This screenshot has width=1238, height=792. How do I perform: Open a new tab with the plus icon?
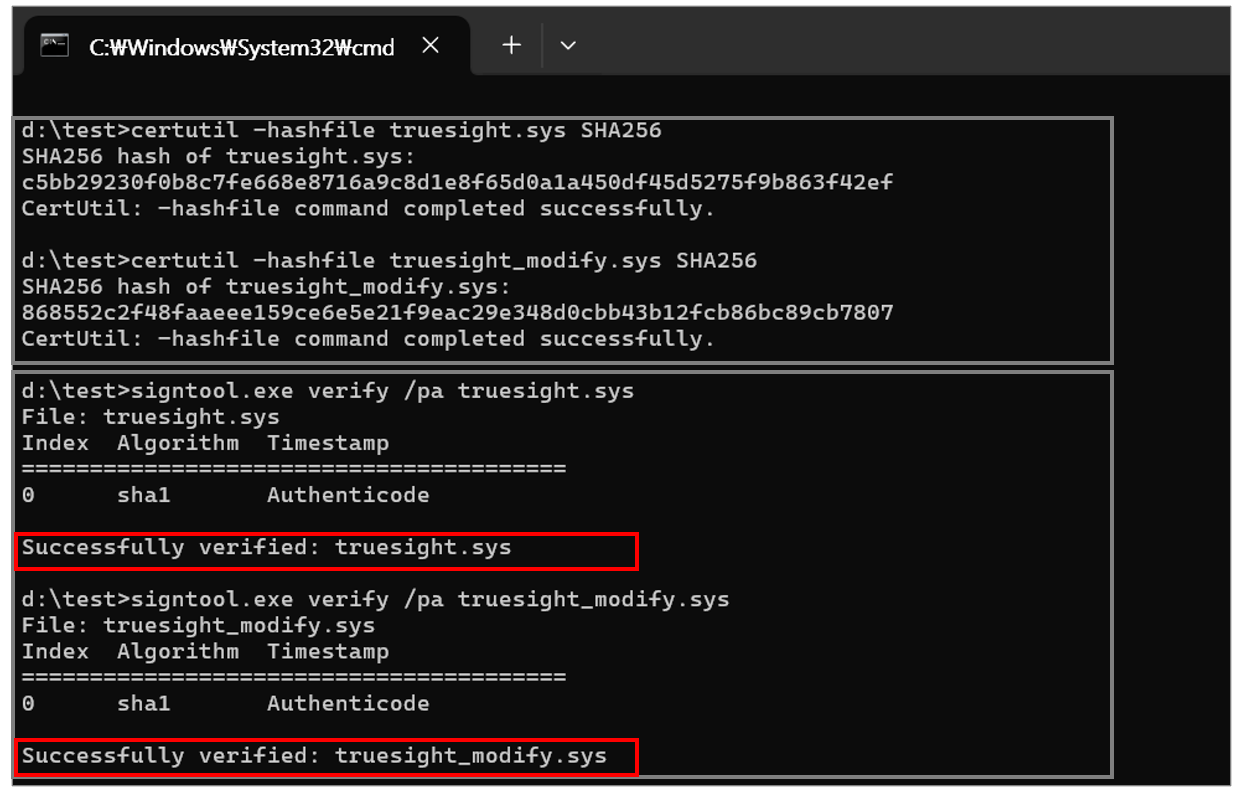click(x=511, y=45)
